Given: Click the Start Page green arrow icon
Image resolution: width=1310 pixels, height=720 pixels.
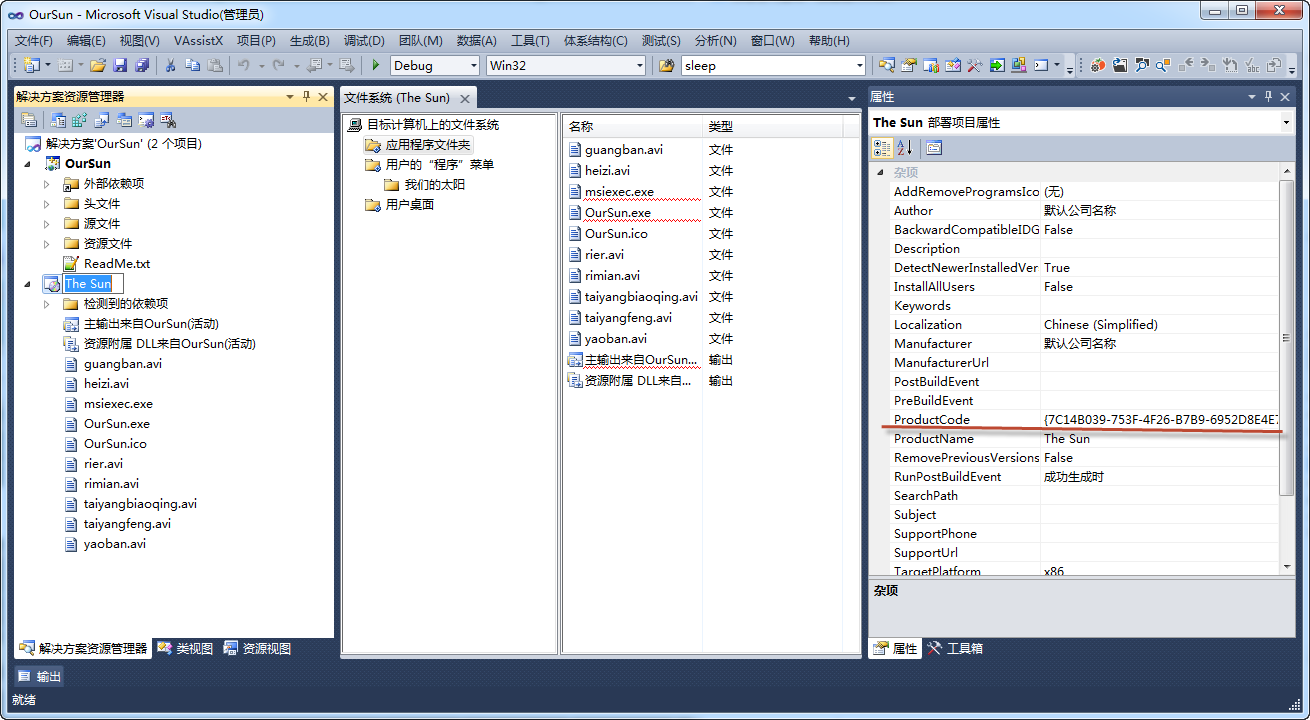Looking at the screenshot, I should tap(997, 65).
